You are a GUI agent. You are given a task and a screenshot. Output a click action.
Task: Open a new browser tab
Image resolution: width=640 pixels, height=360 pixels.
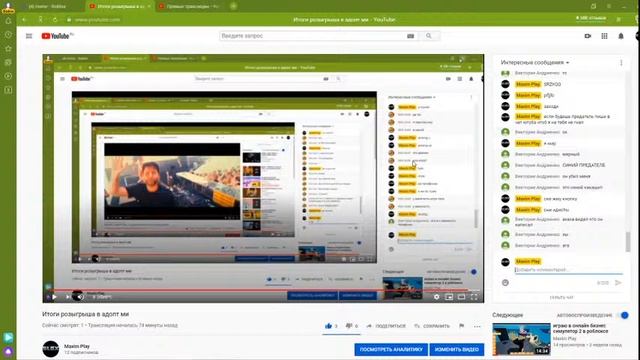pos(233,6)
